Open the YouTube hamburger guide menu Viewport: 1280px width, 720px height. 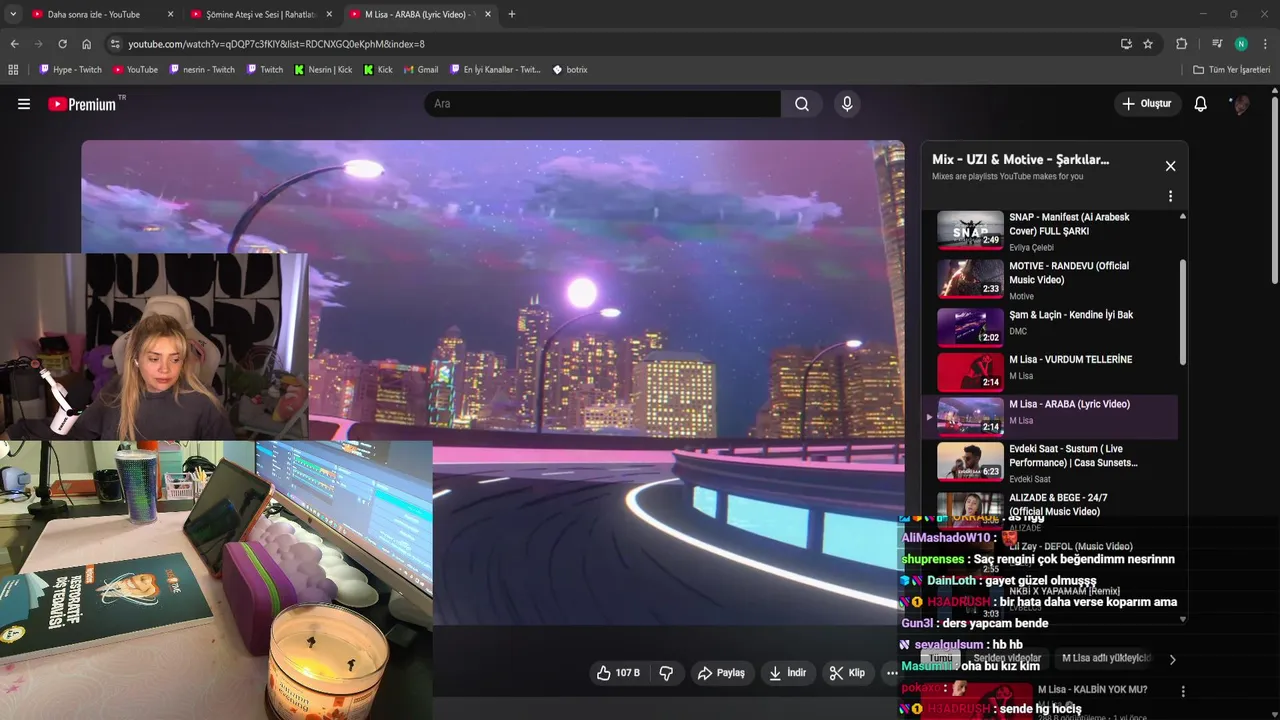pyautogui.click(x=24, y=104)
